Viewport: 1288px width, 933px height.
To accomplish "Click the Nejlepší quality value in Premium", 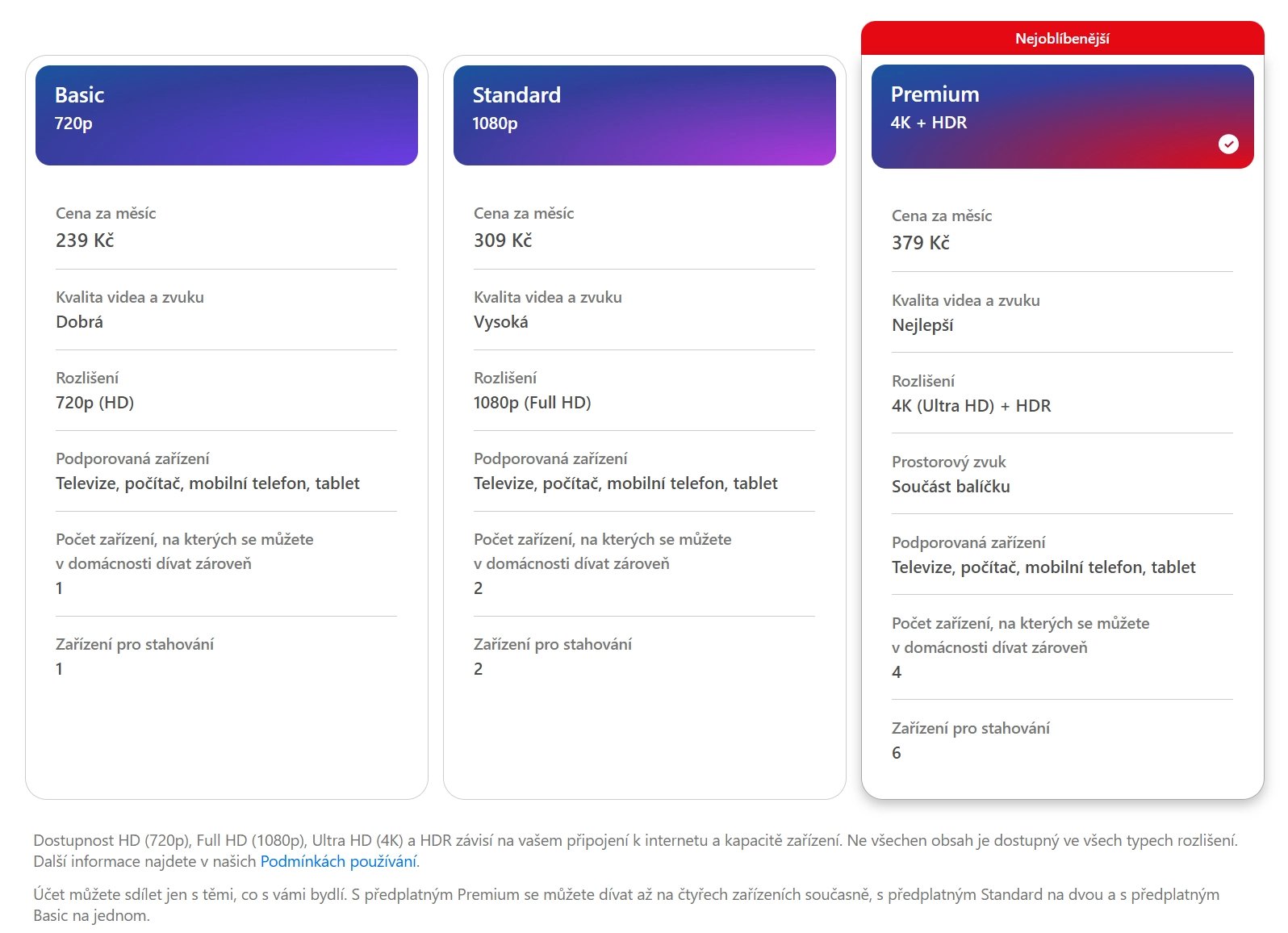I will tap(922, 325).
